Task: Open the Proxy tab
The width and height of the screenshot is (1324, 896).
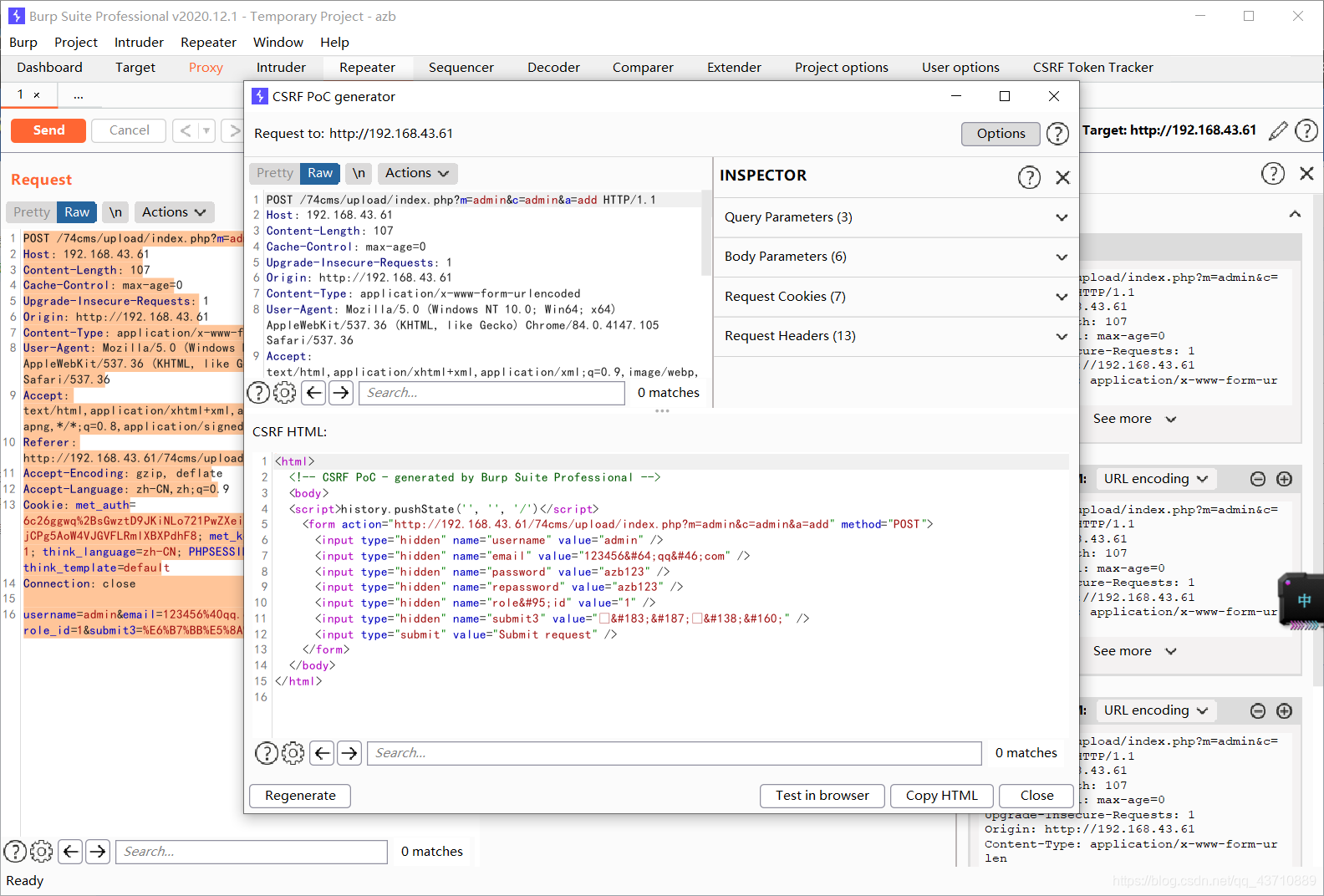Action: [206, 68]
